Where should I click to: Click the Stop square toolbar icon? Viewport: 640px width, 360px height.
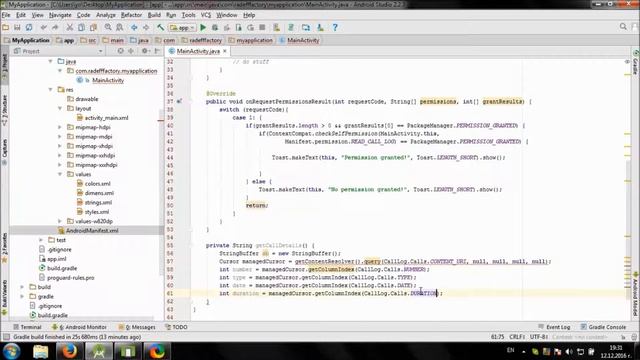pos(262,27)
